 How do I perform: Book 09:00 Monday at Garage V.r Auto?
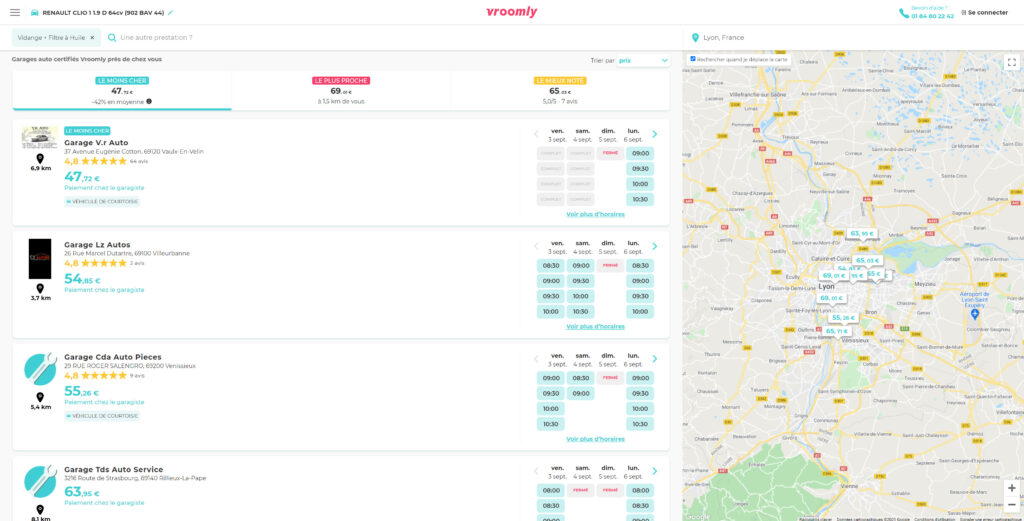pos(640,154)
